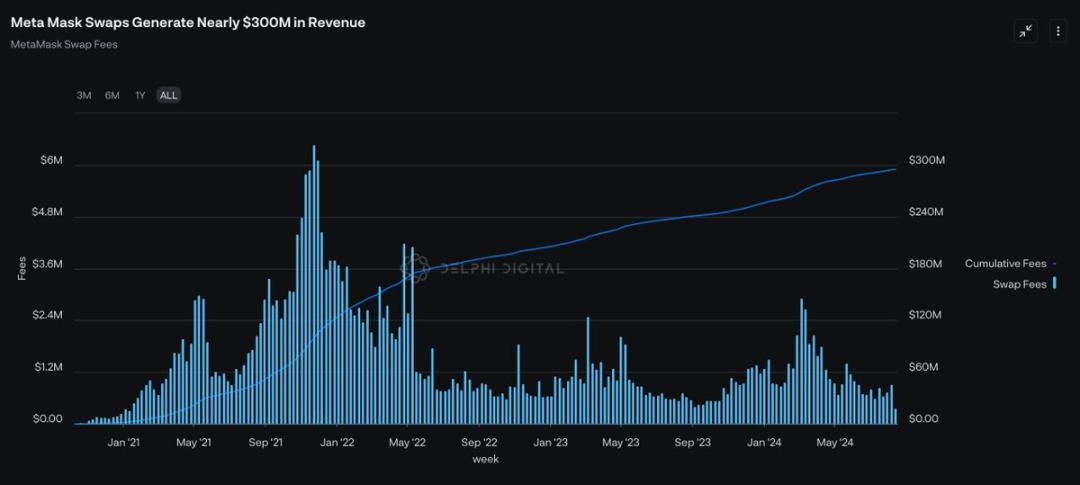Click the rightmost end of the cumulative line
Viewport: 1080px width, 485px height.
coord(895,169)
